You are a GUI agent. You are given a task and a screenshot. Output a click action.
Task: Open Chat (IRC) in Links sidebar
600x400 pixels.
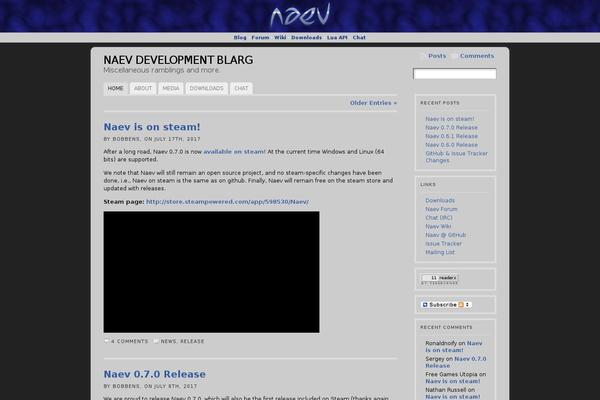439,218
